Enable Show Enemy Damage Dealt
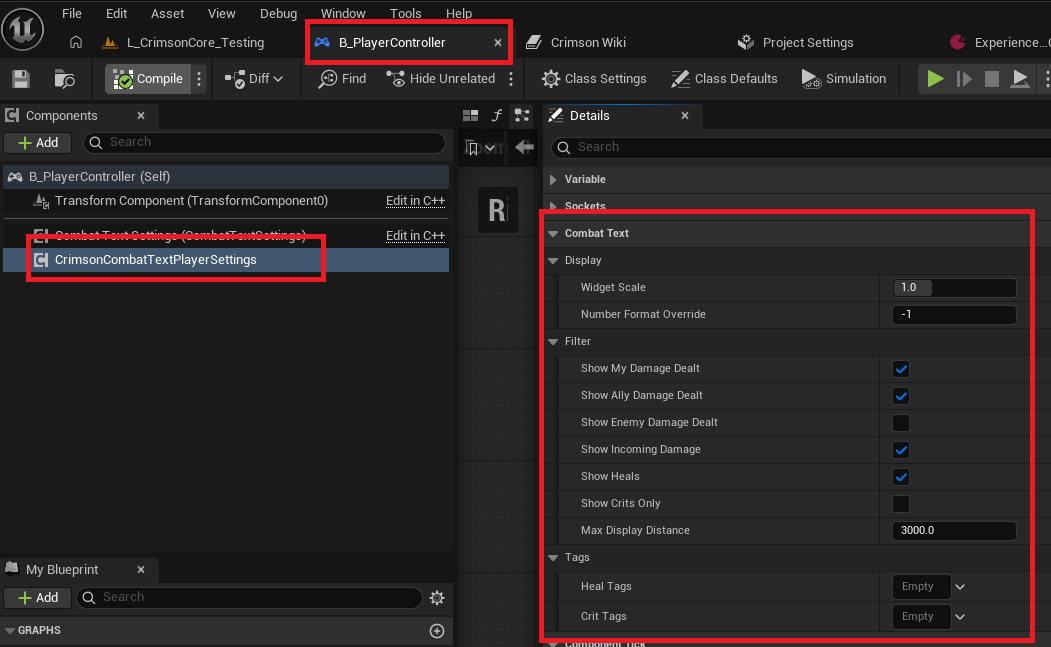This screenshot has height=647, width=1051. click(901, 422)
